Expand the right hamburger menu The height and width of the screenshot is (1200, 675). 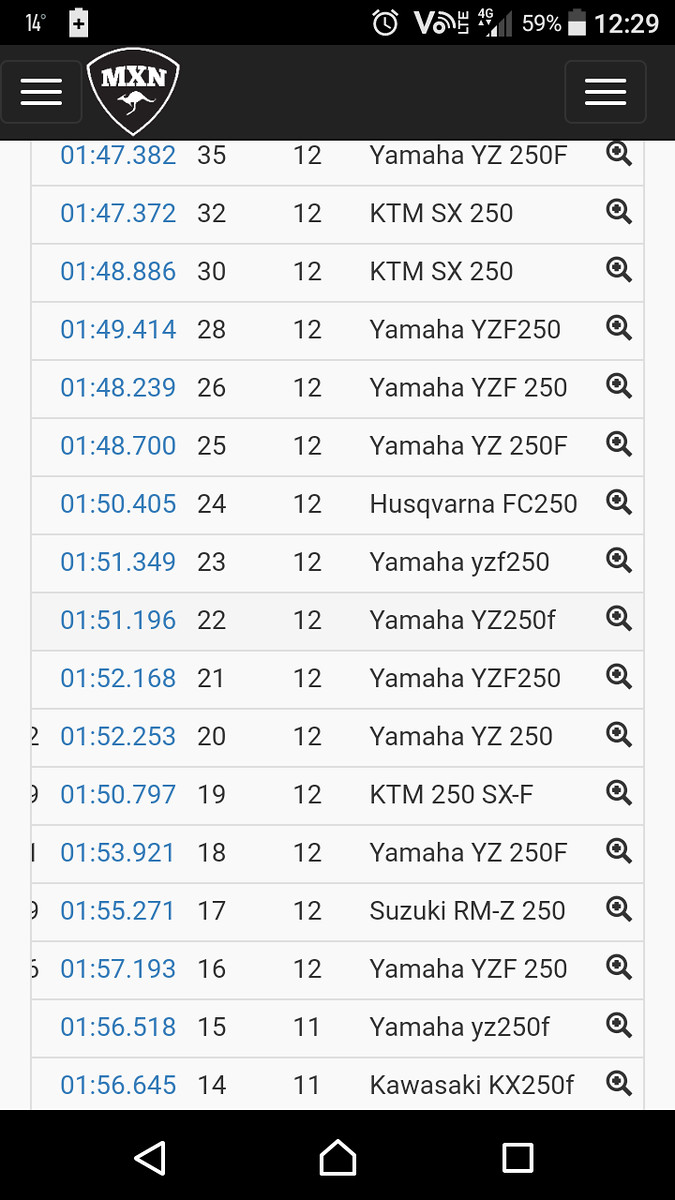click(605, 92)
